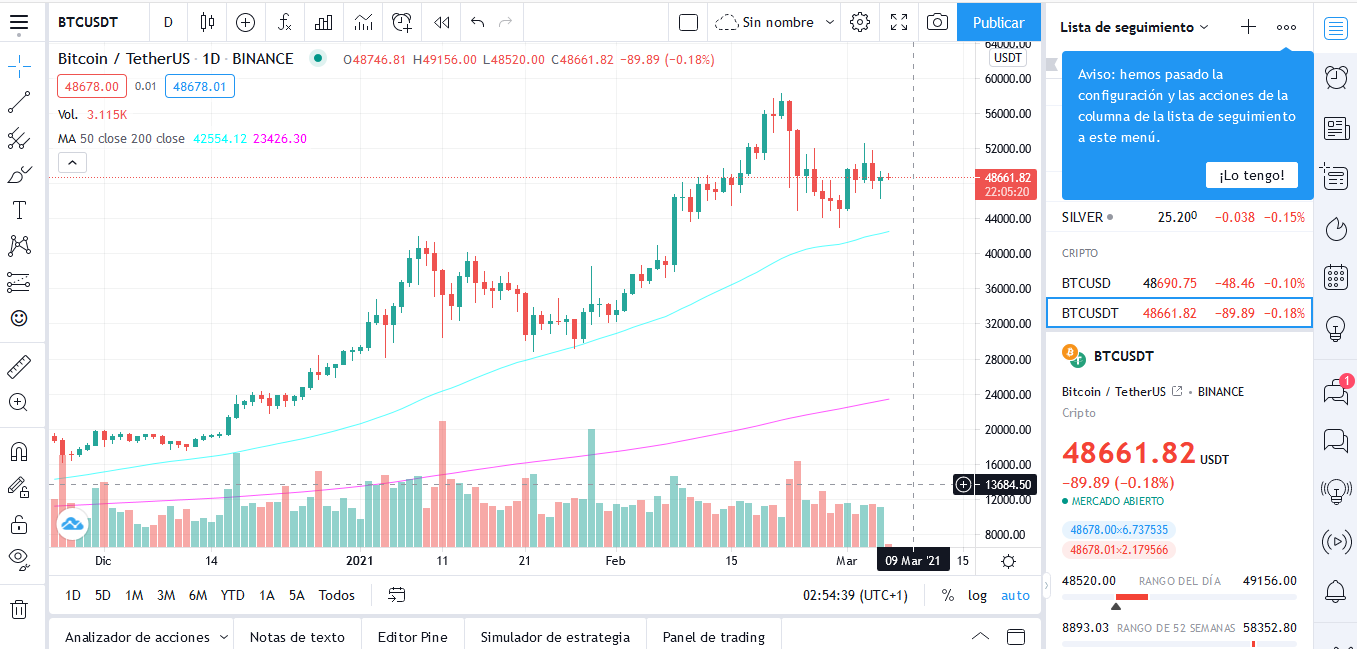The image size is (1357, 649).
Task: Toggle auto scale option
Action: pyautogui.click(x=1015, y=595)
